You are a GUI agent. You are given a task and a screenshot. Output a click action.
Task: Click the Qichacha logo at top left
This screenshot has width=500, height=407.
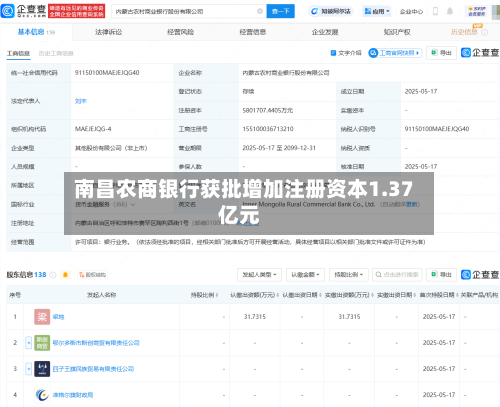[23, 11]
